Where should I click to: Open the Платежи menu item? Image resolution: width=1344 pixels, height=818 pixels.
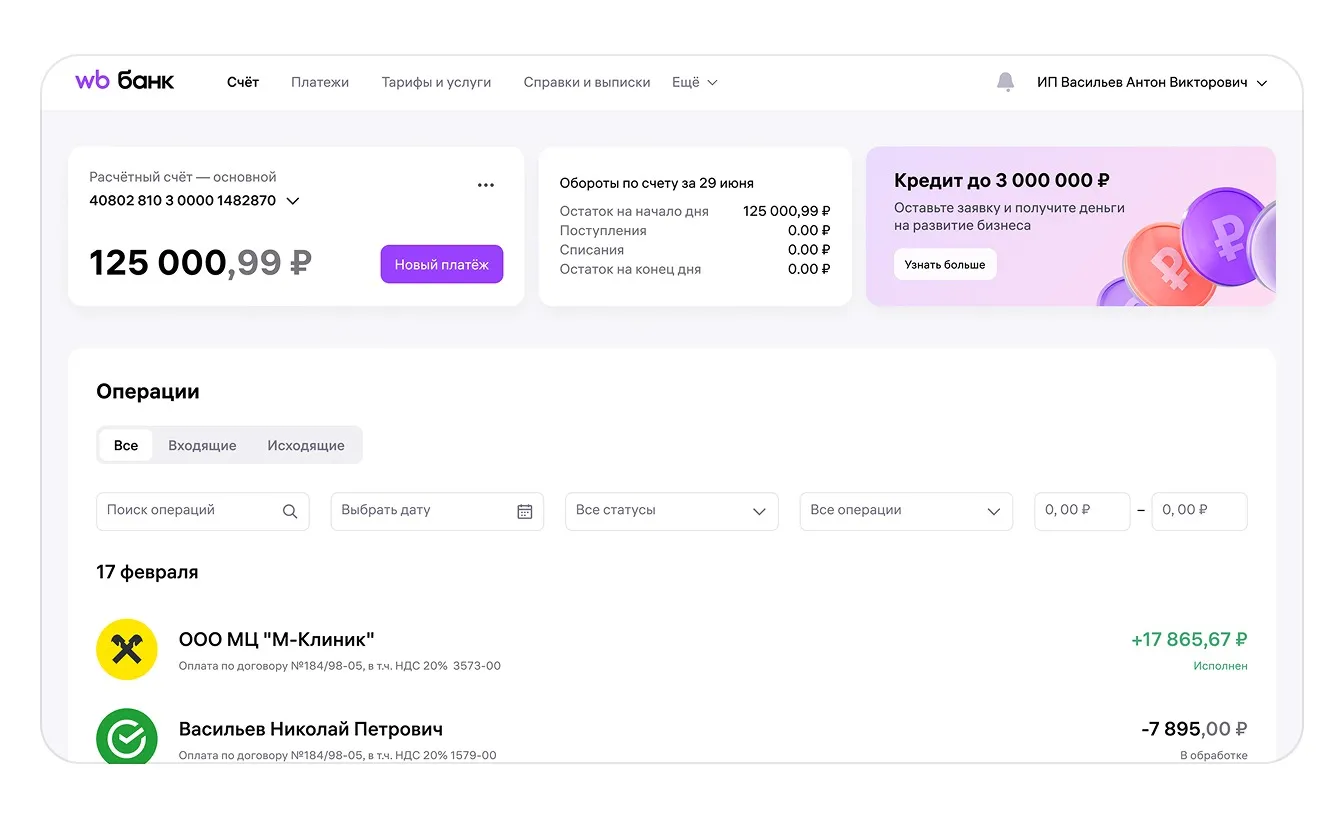(320, 82)
